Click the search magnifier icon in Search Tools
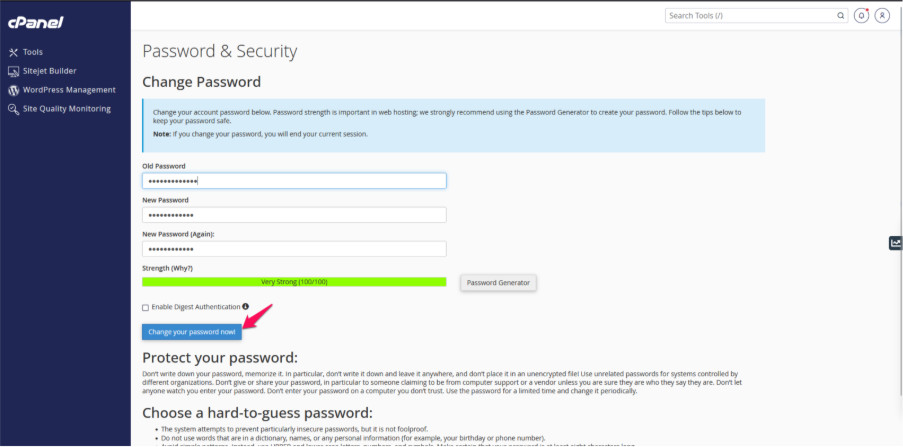Image resolution: width=903 pixels, height=447 pixels. [x=840, y=16]
